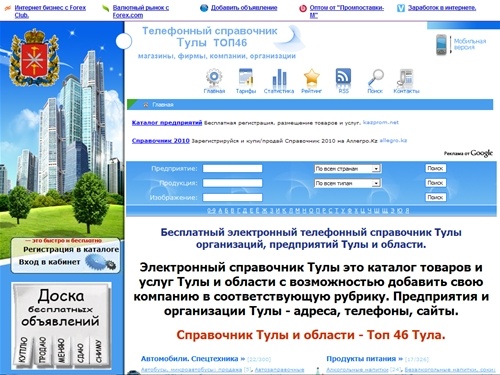Click the red heading Справочник Тулы и области

tap(310, 335)
